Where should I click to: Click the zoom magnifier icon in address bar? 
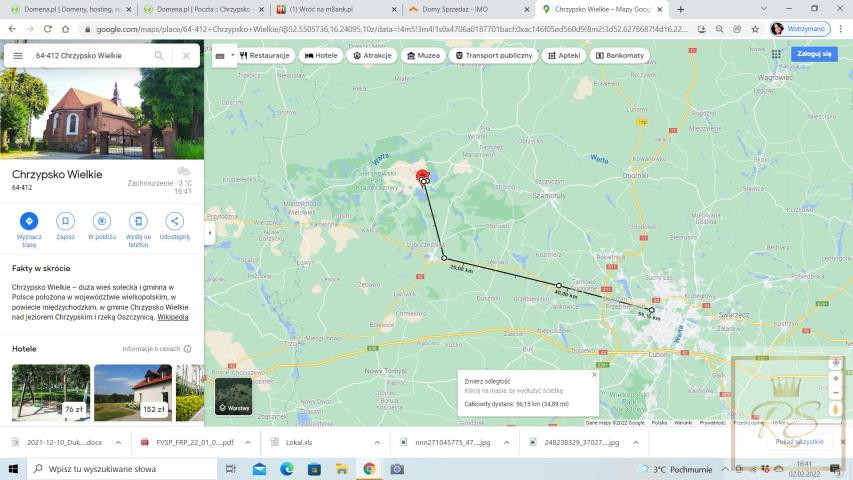(x=719, y=29)
